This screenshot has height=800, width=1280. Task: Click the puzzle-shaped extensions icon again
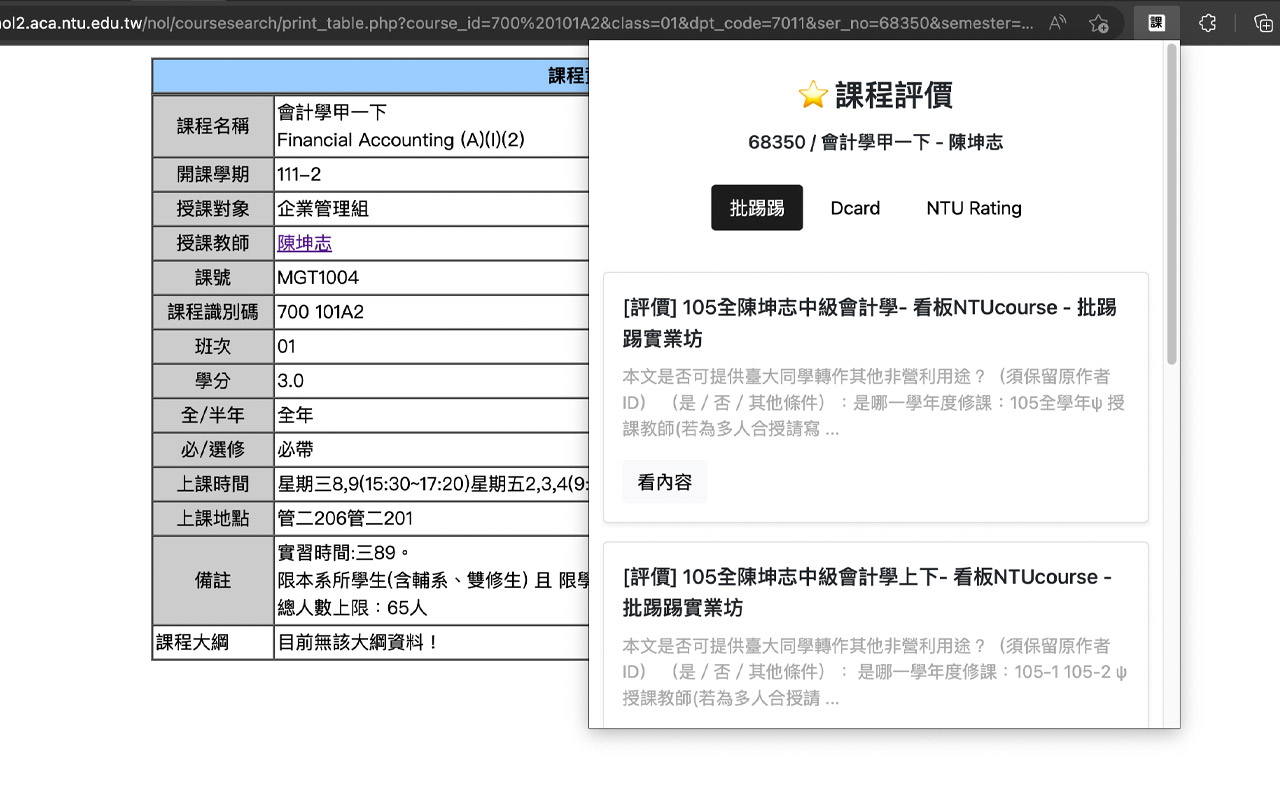pyautogui.click(x=1207, y=22)
